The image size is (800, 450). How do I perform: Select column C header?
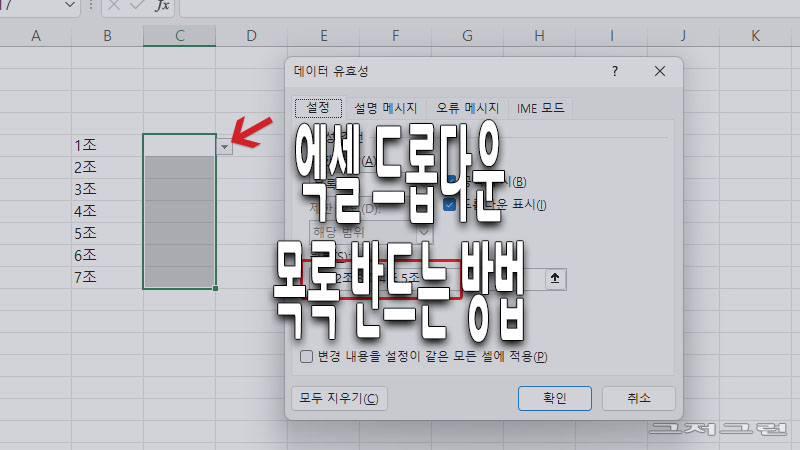coord(180,36)
